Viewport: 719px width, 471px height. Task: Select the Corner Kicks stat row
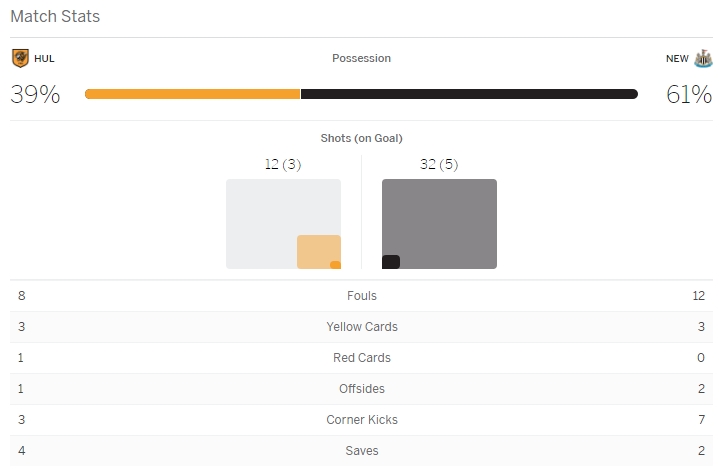coord(361,420)
